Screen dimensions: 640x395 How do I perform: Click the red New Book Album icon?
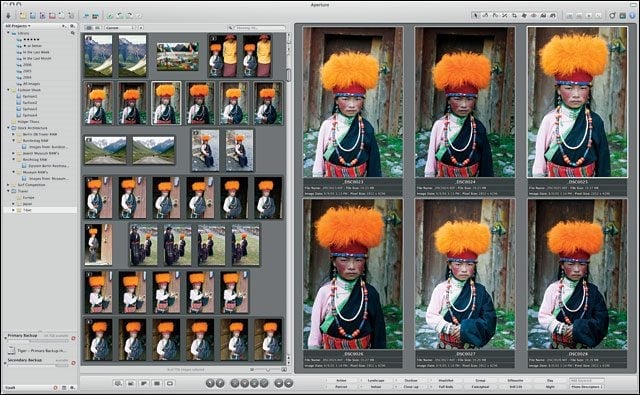pyautogui.click(x=52, y=16)
